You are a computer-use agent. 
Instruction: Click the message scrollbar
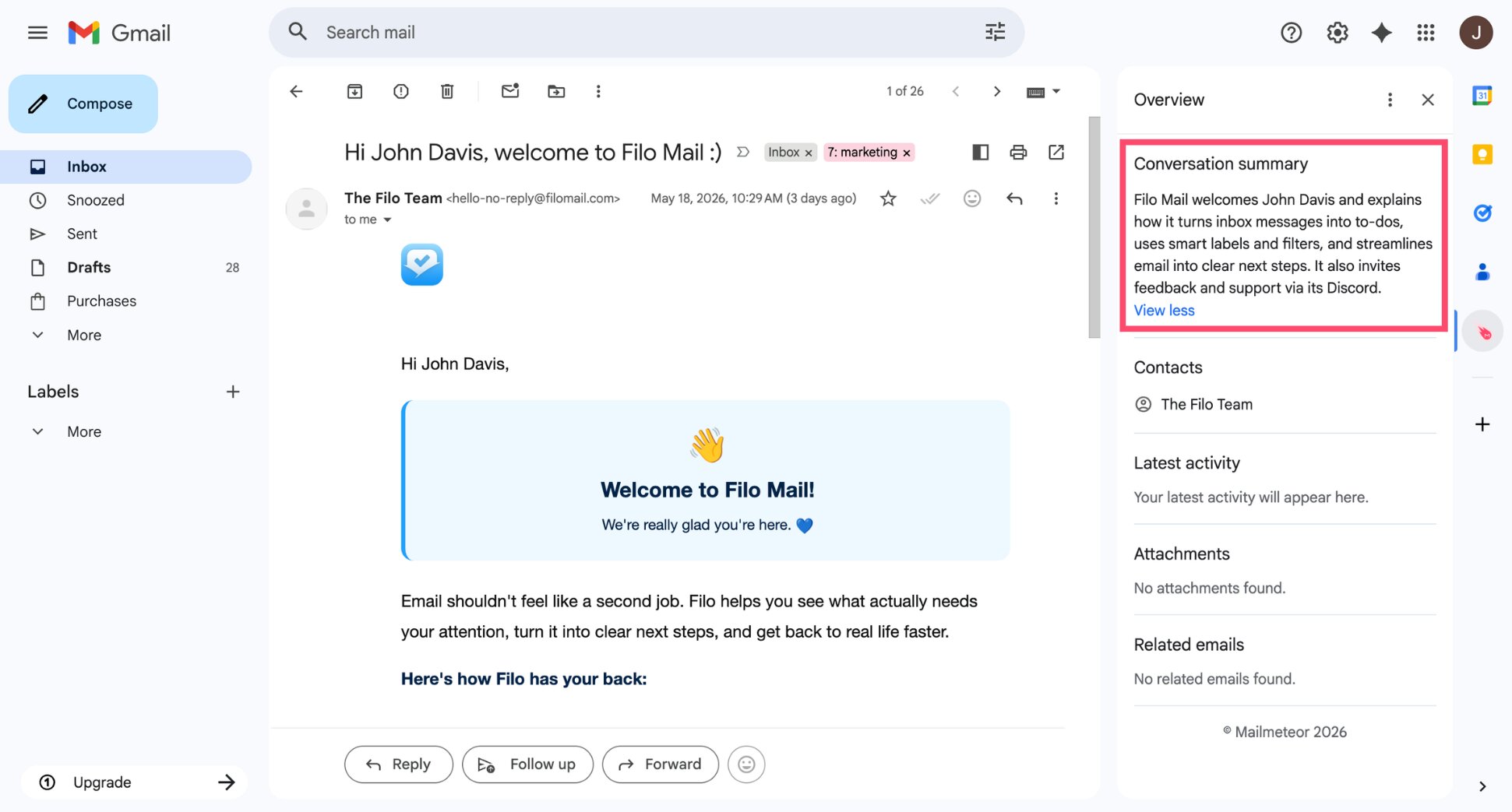tap(1094, 227)
